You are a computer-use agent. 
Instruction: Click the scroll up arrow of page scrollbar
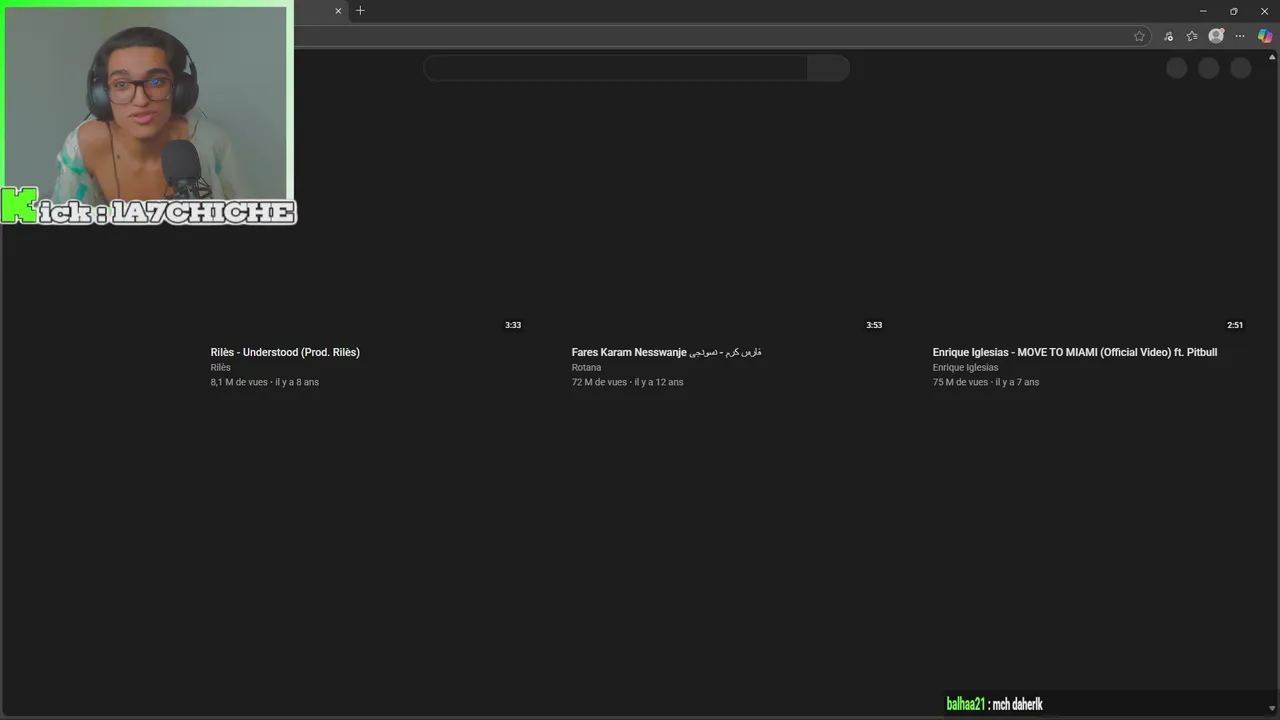[1274, 55]
